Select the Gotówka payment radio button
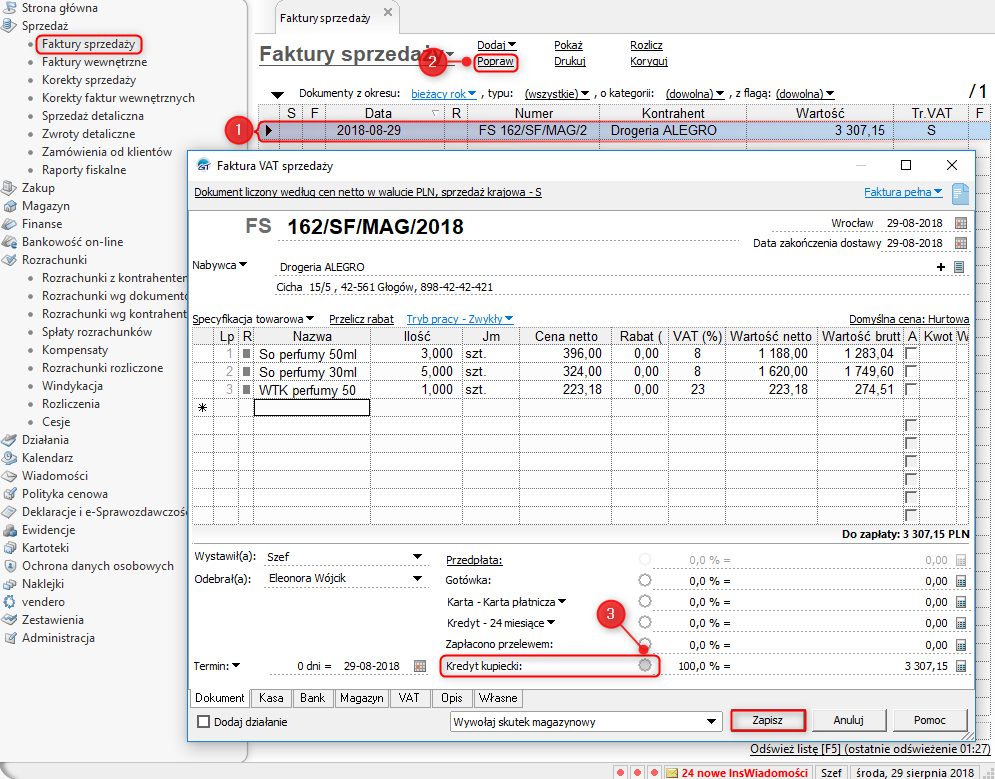Image resolution: width=995 pixels, height=779 pixels. (x=645, y=579)
